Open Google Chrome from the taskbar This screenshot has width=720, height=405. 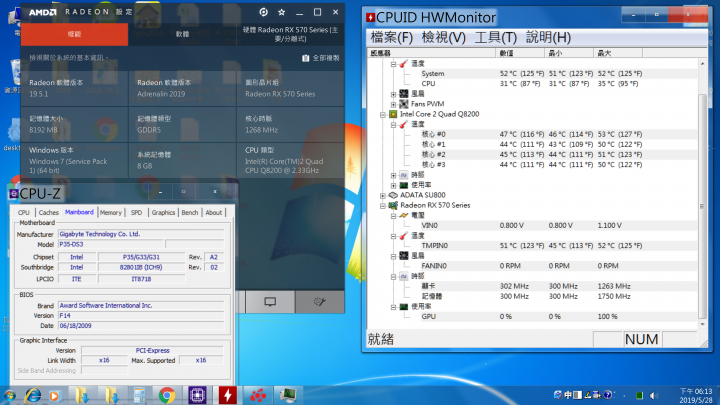[x=167, y=395]
